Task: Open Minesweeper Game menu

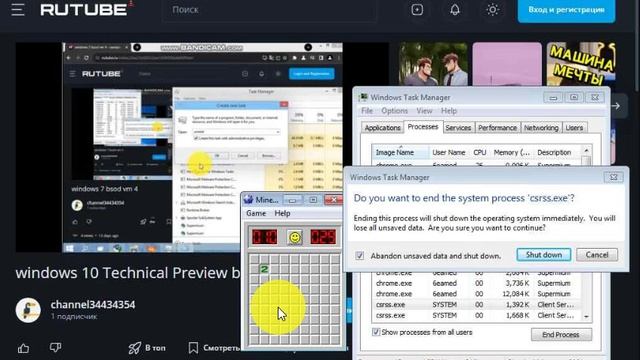Action: (x=256, y=213)
